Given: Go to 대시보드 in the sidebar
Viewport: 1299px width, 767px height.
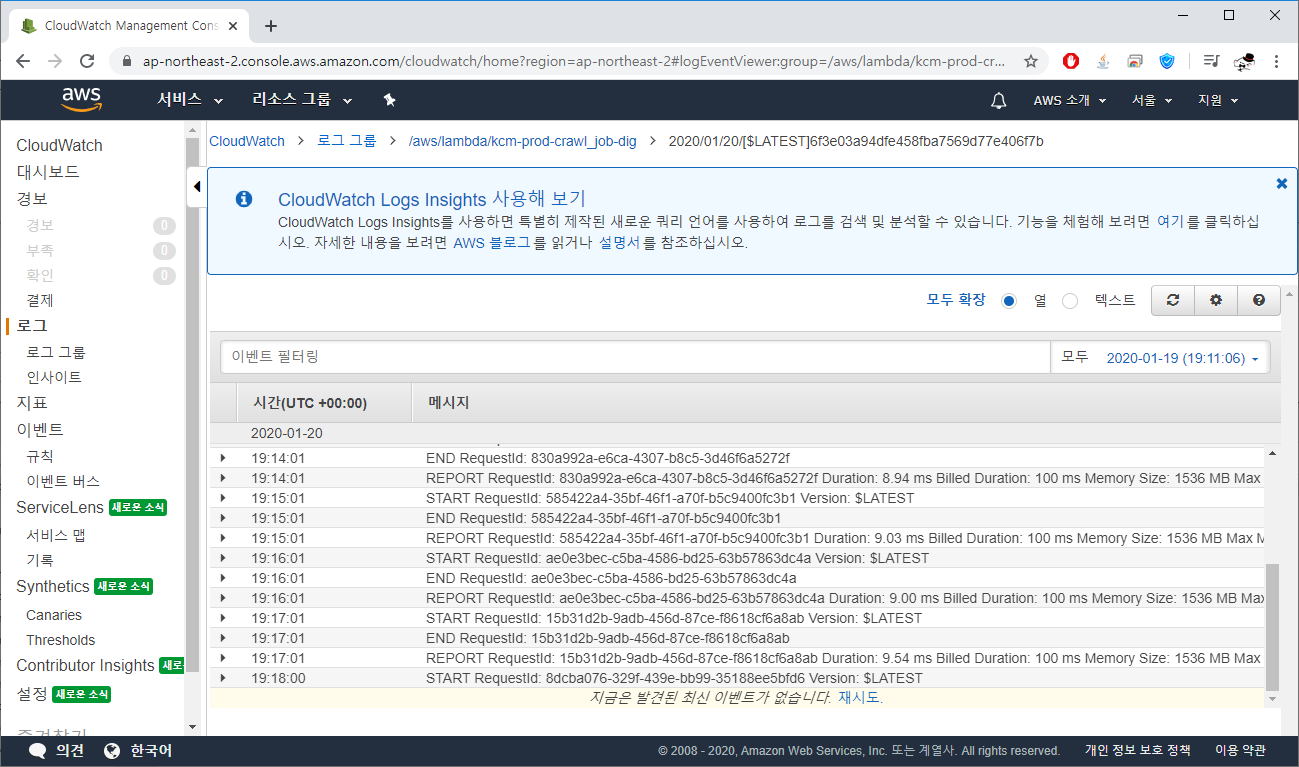Looking at the screenshot, I should tap(48, 172).
